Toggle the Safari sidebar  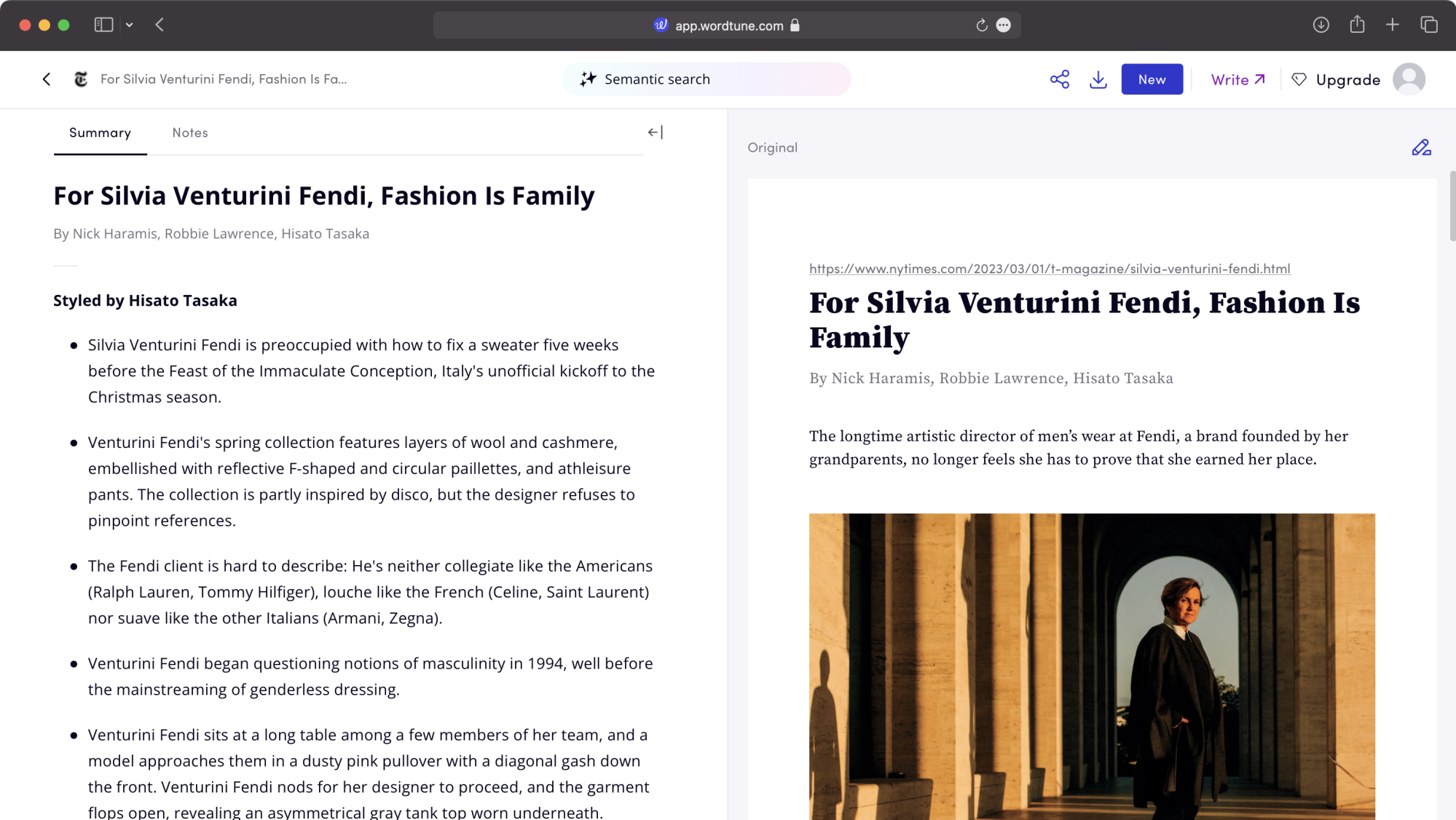pos(103,25)
